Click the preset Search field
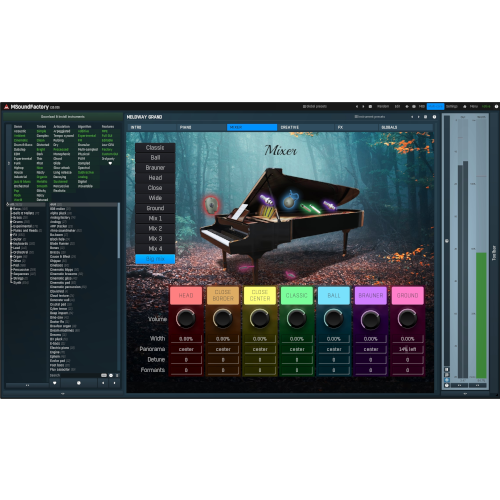Viewport: 500px width, 500px height. [x=74, y=375]
